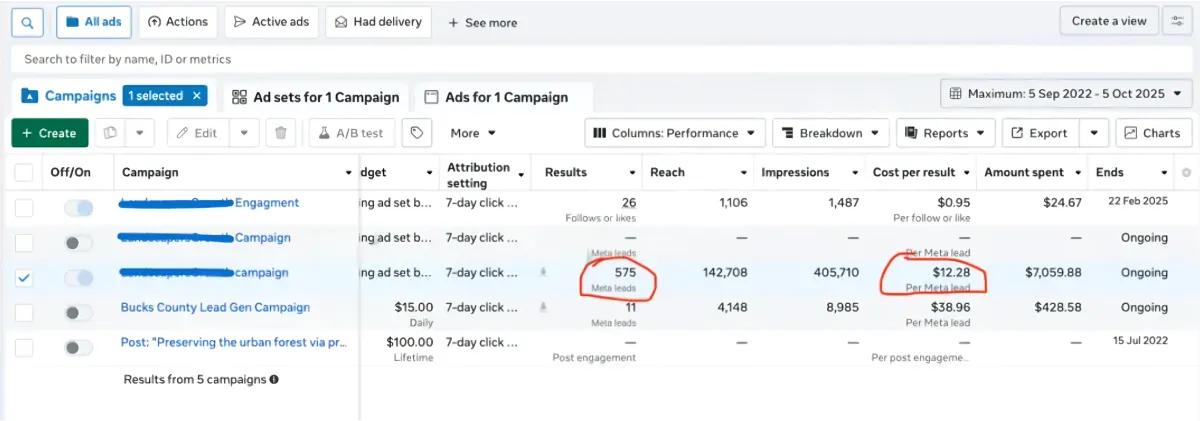Click the $15.00 Daily budget value

tap(414, 308)
